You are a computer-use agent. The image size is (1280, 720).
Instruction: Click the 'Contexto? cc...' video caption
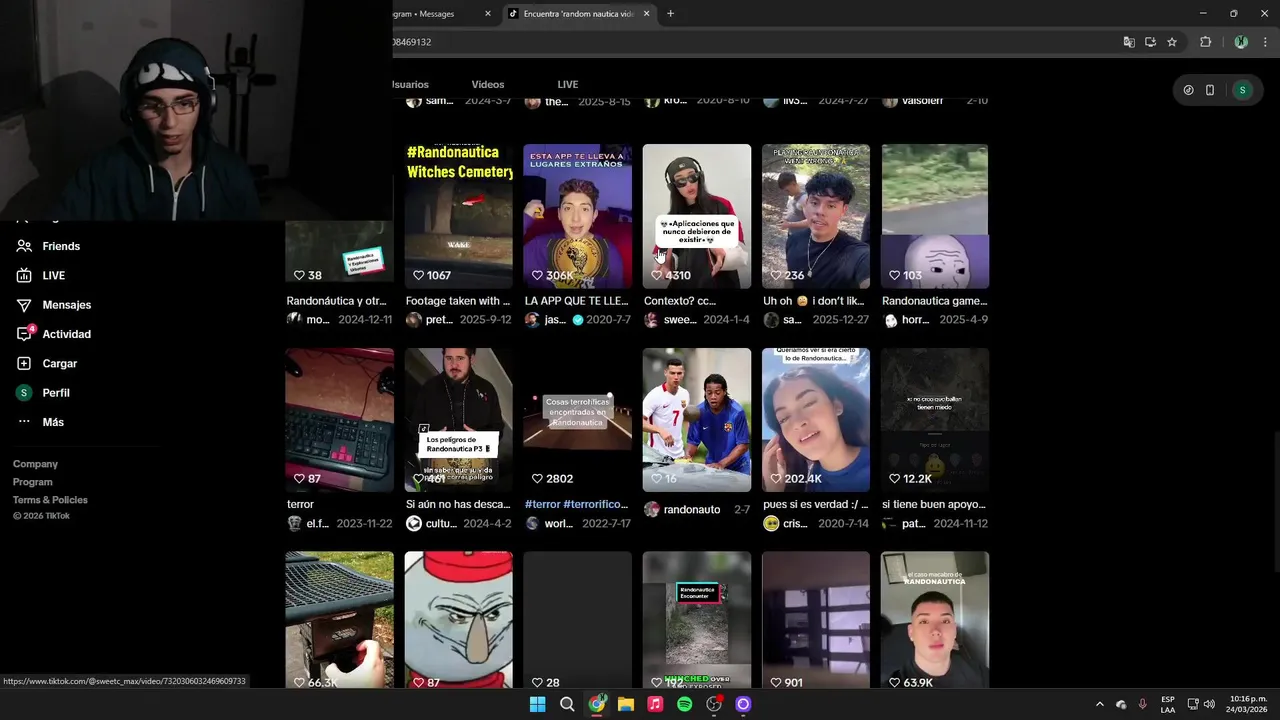pos(680,301)
